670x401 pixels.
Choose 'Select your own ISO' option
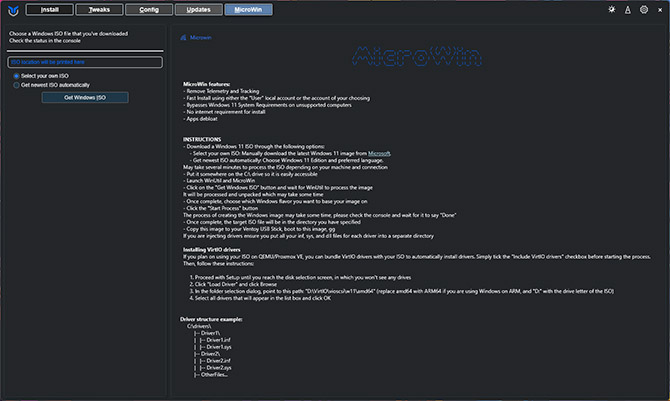15,76
